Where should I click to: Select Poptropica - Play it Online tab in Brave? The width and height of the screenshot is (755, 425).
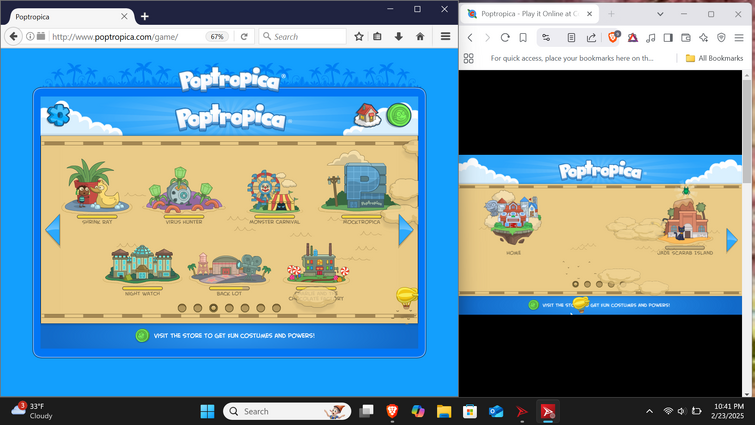[530, 14]
